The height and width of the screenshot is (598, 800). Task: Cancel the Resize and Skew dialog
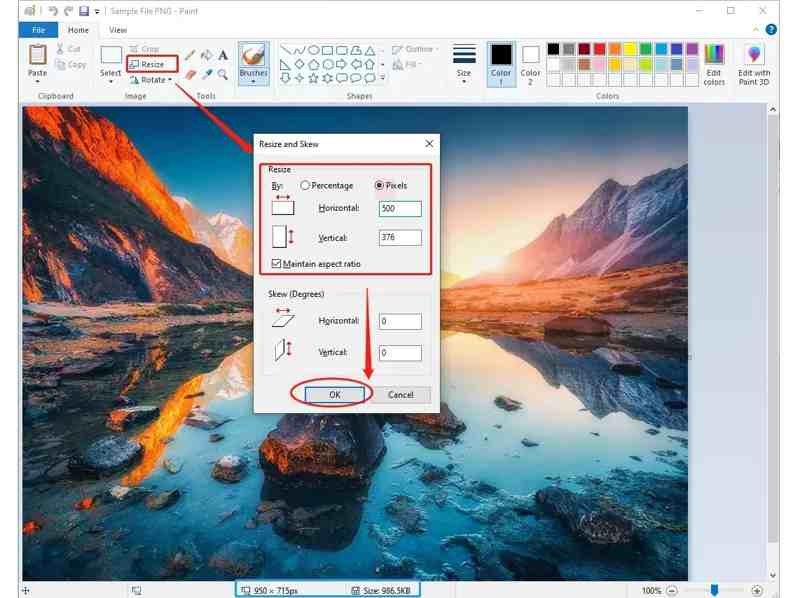pos(401,394)
